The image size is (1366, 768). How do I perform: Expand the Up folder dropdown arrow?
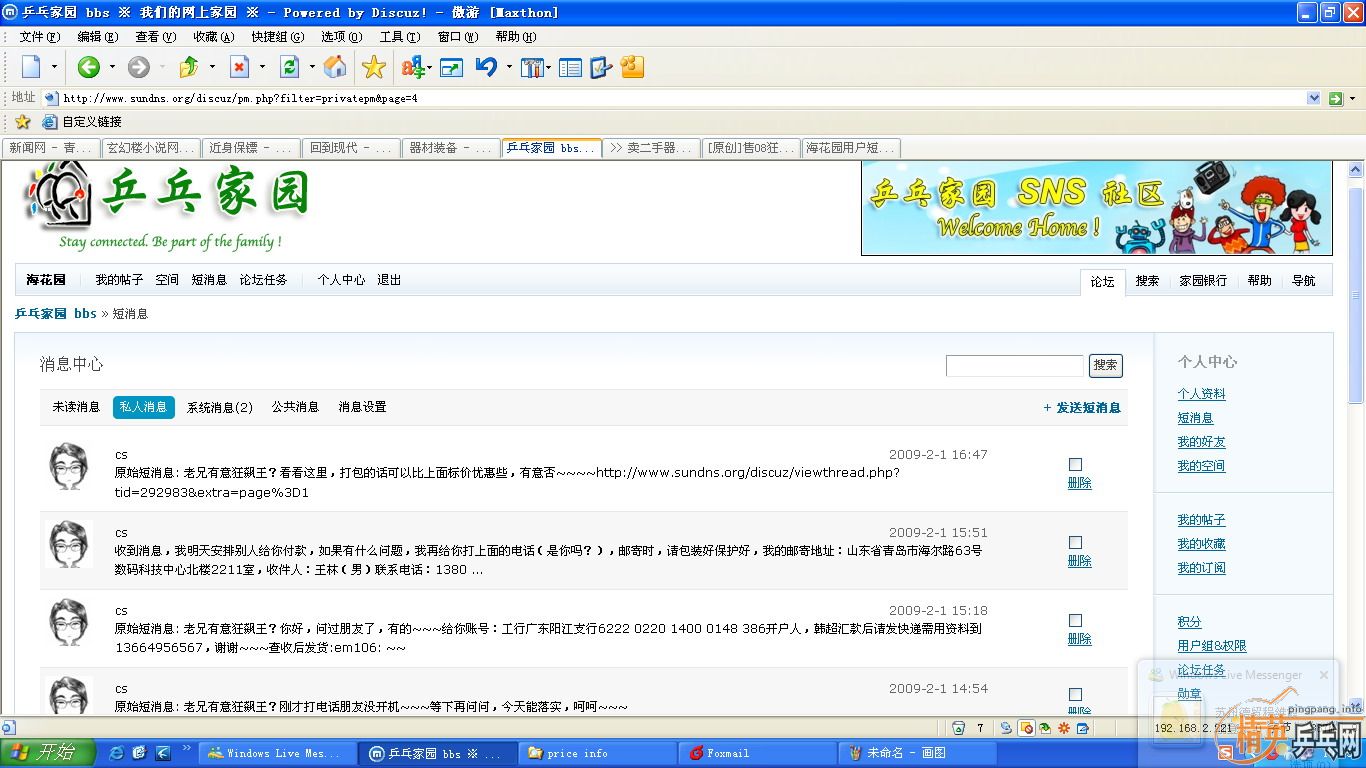click(212, 67)
